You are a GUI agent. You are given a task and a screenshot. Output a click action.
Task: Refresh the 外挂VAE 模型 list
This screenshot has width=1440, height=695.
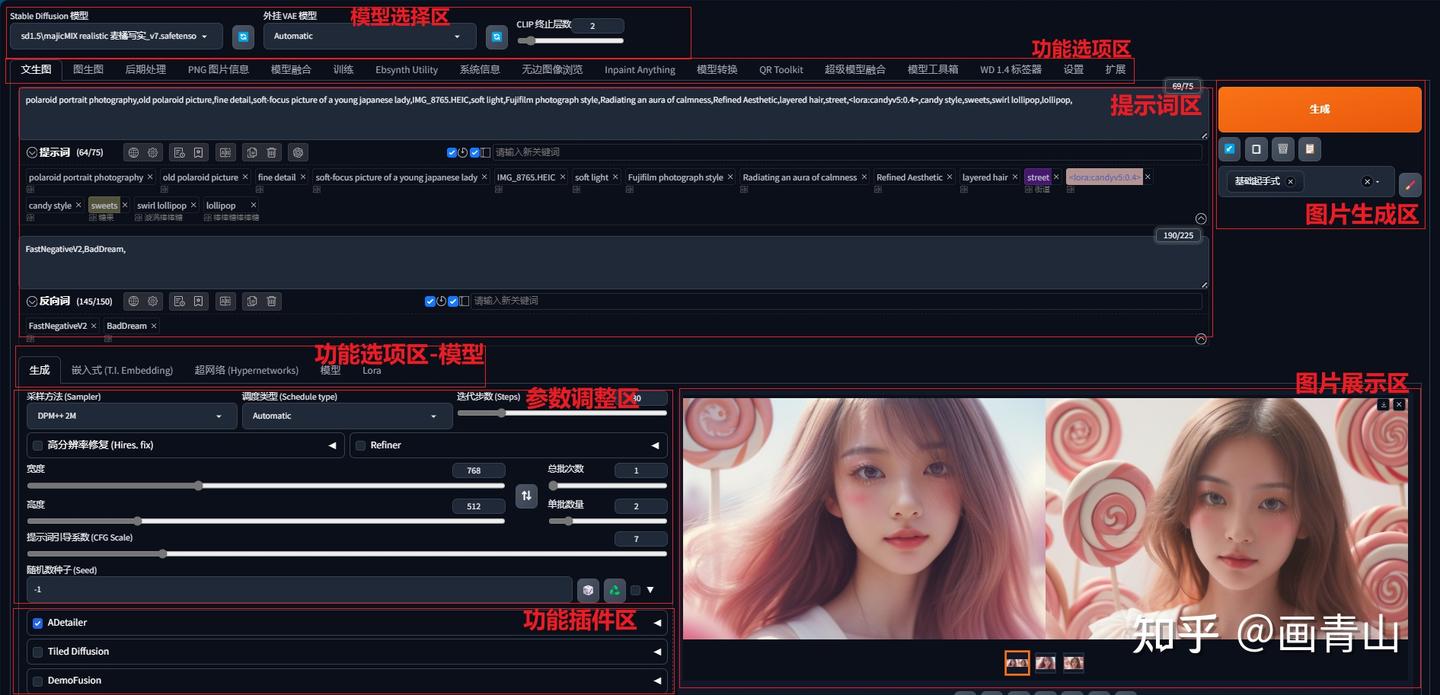(x=497, y=35)
